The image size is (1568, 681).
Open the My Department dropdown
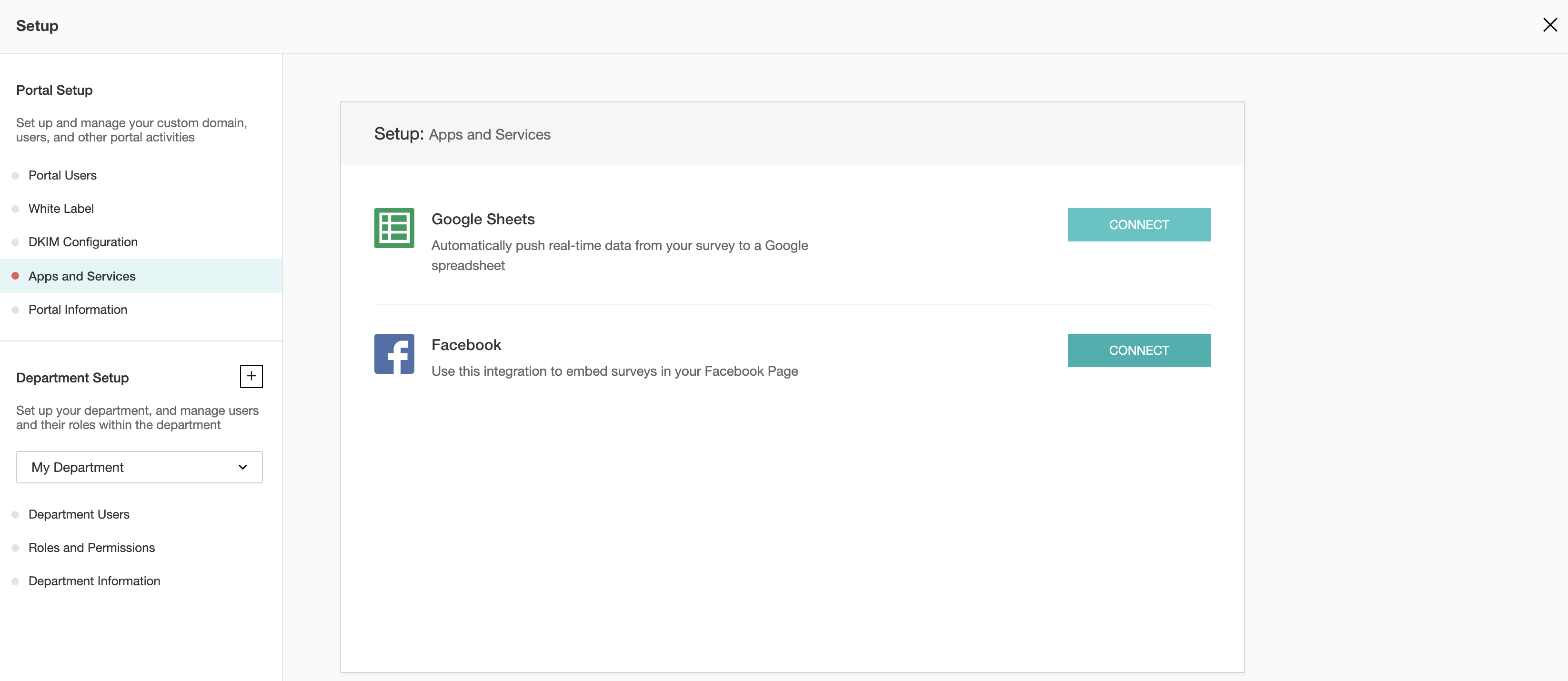point(139,467)
